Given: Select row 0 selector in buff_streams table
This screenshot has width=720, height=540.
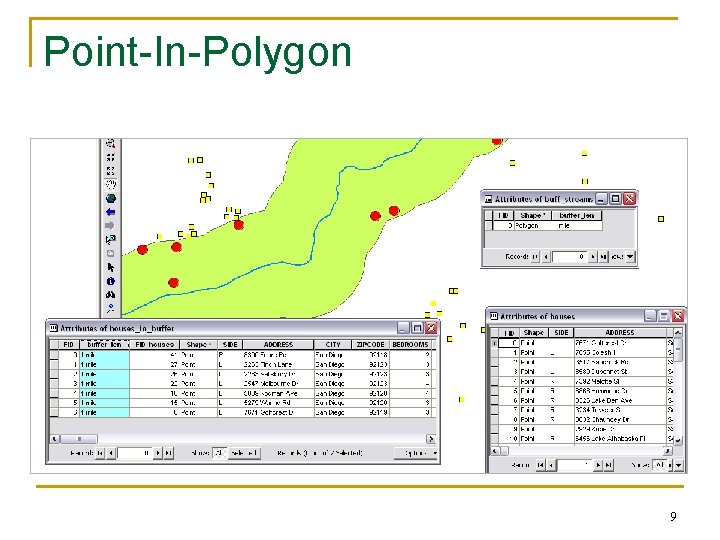Looking at the screenshot, I should point(489,226).
